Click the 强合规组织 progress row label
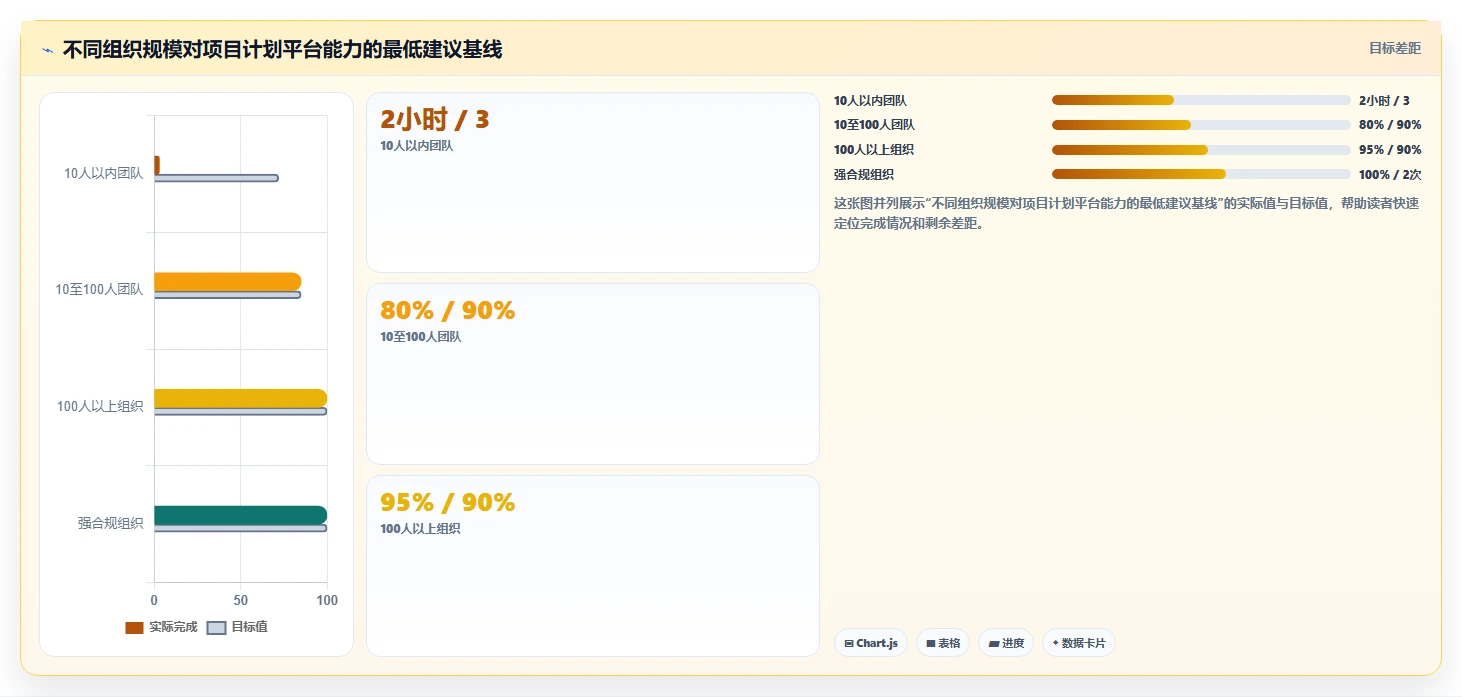The width and height of the screenshot is (1462, 697). [x=864, y=174]
